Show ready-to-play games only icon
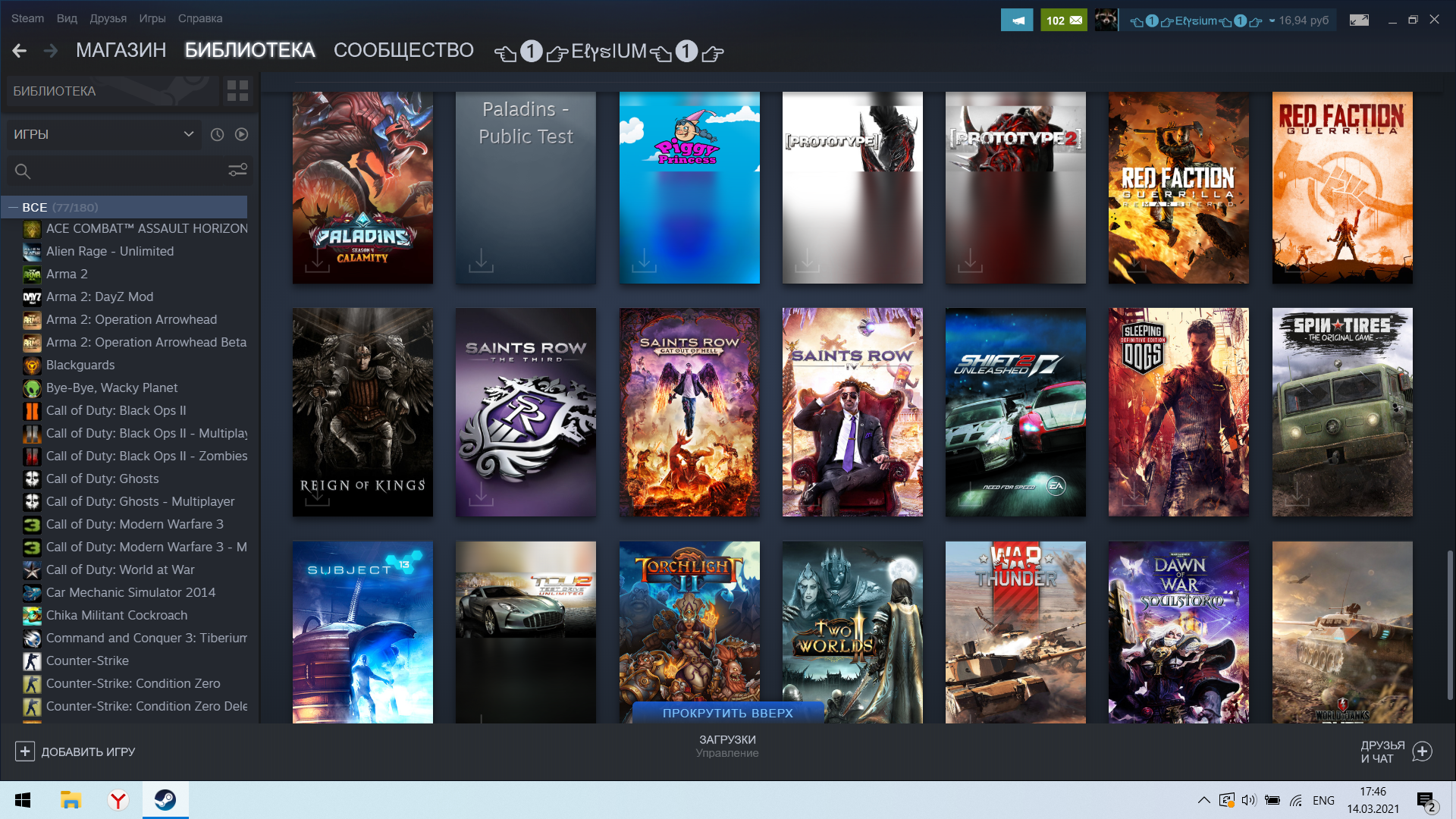The height and width of the screenshot is (819, 1456). click(x=241, y=134)
